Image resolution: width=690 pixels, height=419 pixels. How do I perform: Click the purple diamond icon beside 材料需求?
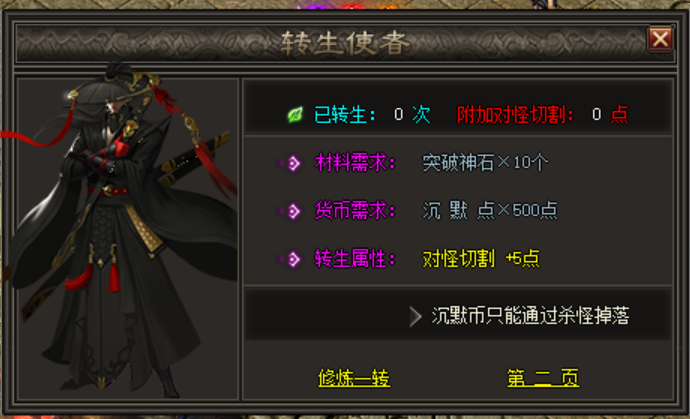[x=294, y=163]
